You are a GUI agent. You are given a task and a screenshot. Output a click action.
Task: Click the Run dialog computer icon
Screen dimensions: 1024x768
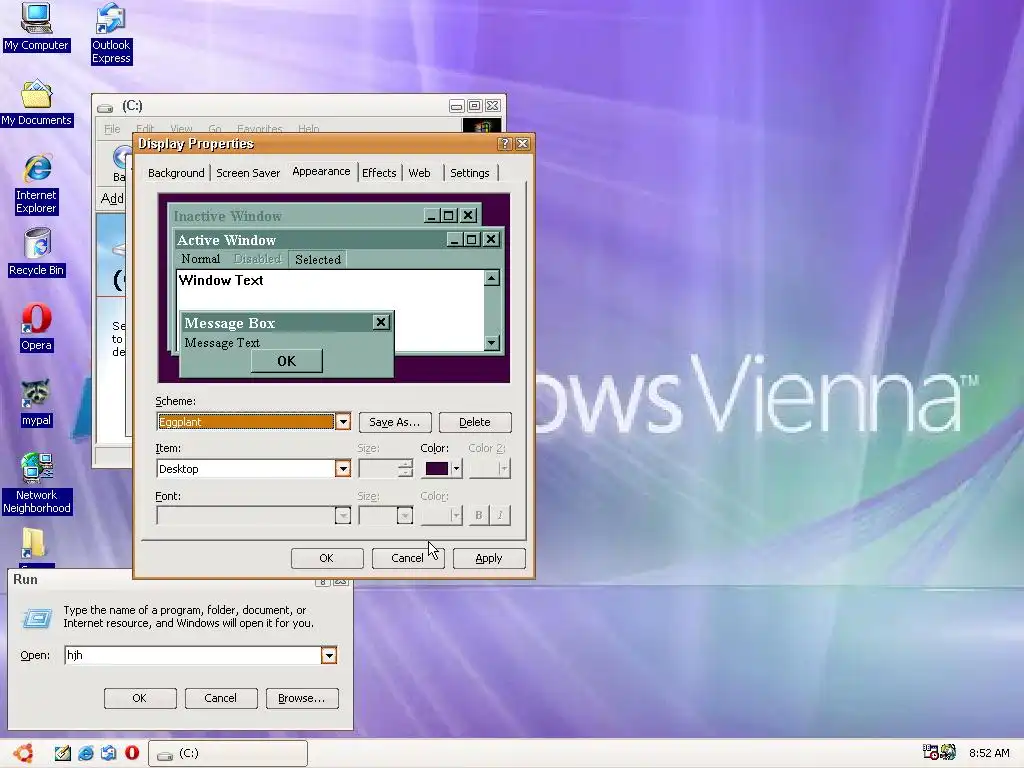(37, 617)
